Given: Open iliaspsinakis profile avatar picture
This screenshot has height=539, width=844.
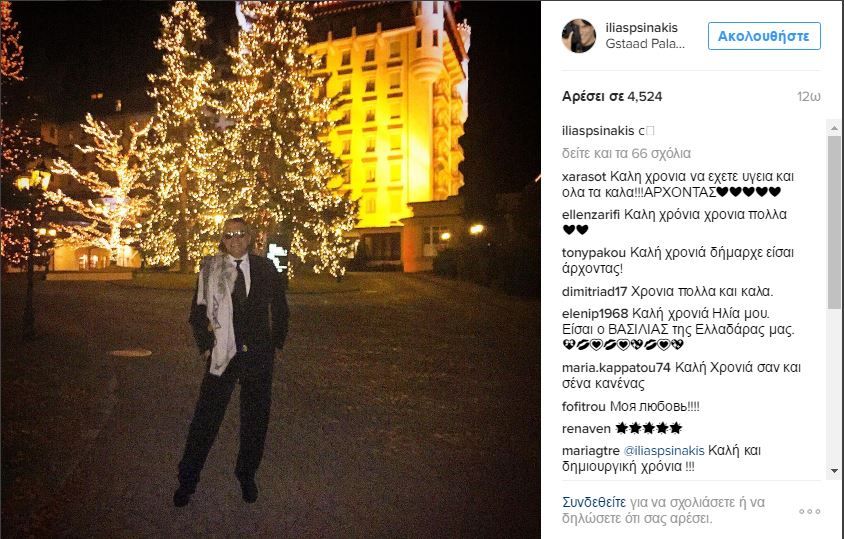Looking at the screenshot, I should (x=579, y=36).
